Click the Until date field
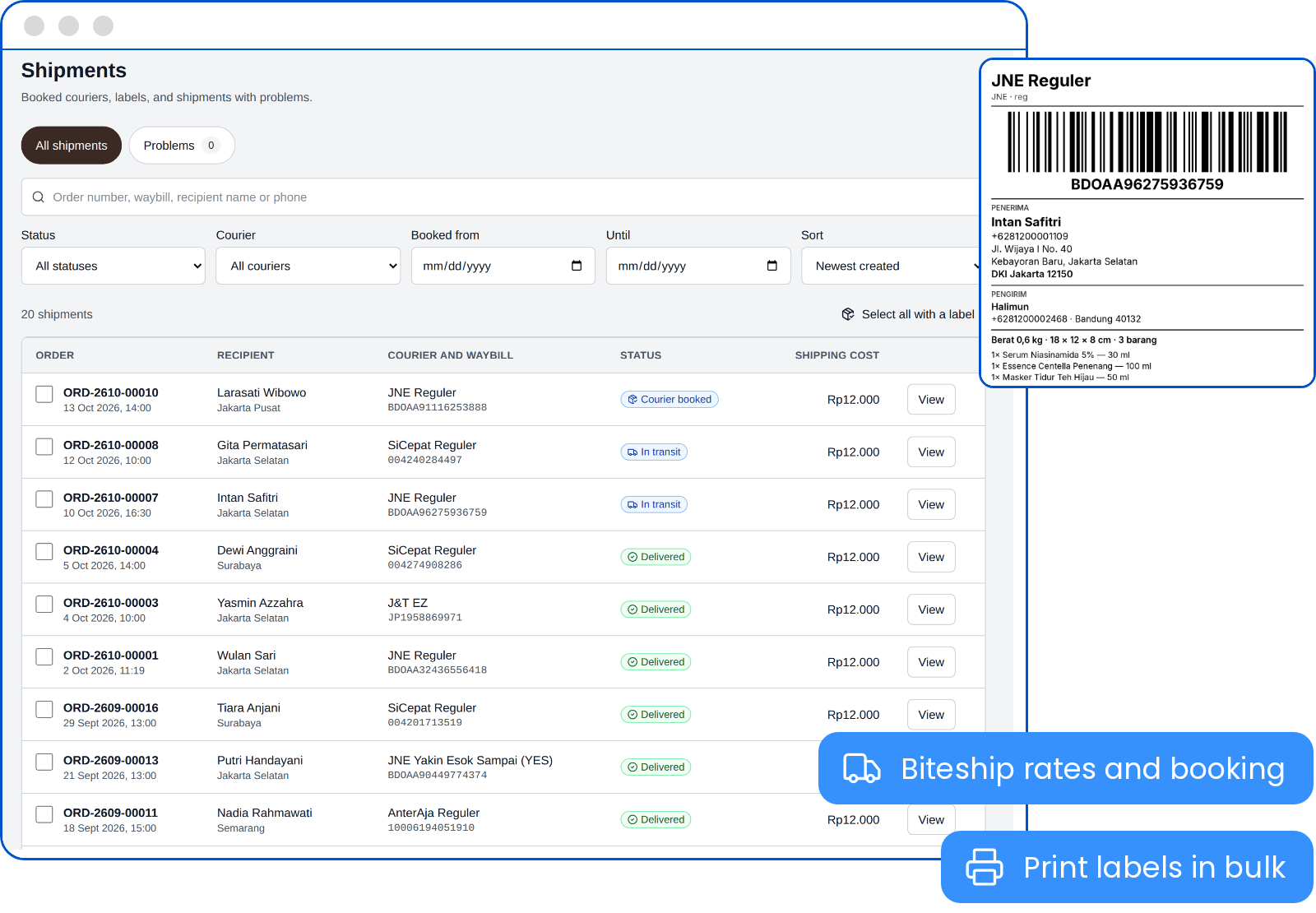1316x913 pixels. click(x=698, y=266)
